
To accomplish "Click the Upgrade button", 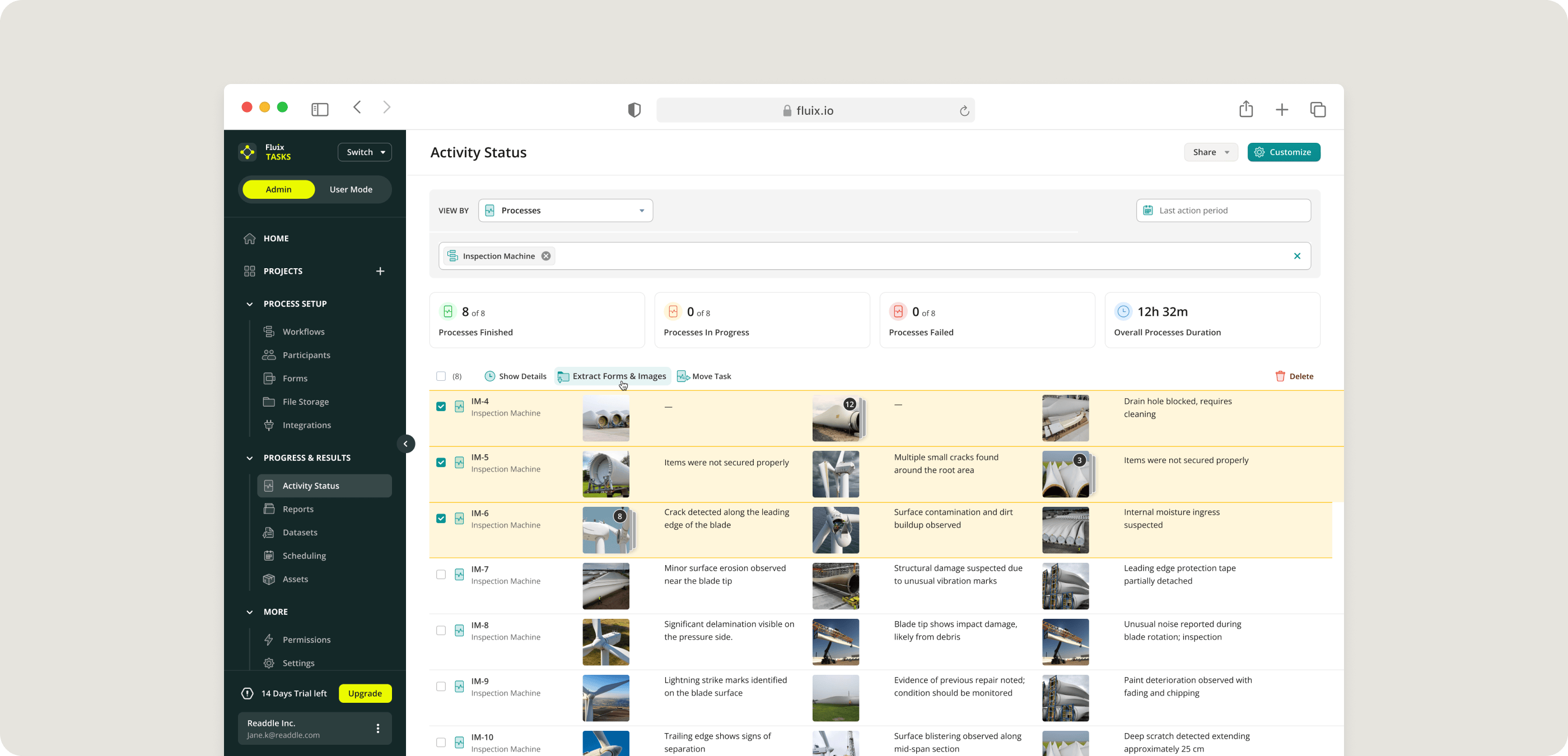I will (x=365, y=693).
